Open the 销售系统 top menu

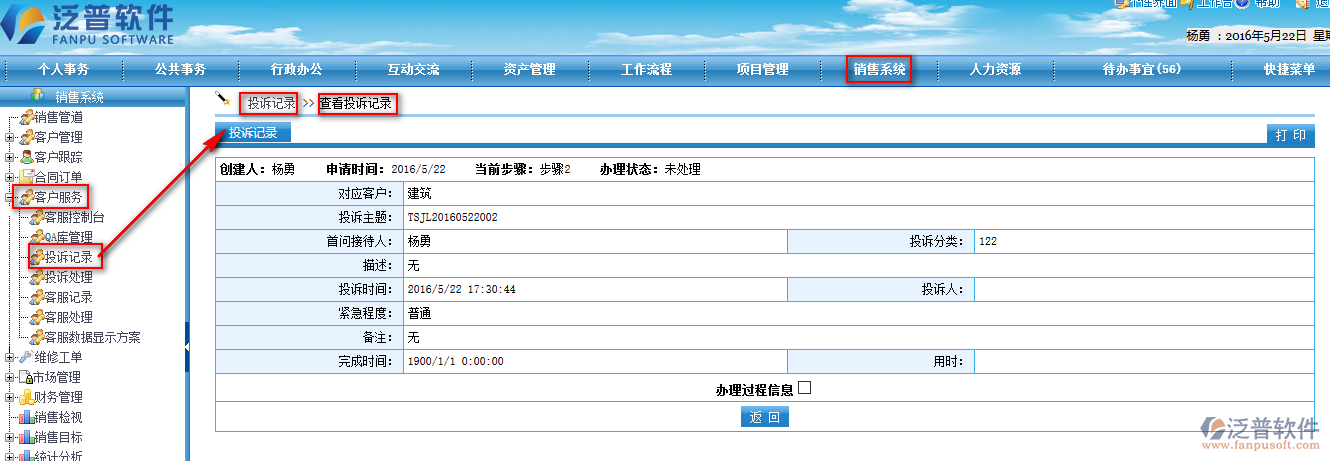click(879, 70)
